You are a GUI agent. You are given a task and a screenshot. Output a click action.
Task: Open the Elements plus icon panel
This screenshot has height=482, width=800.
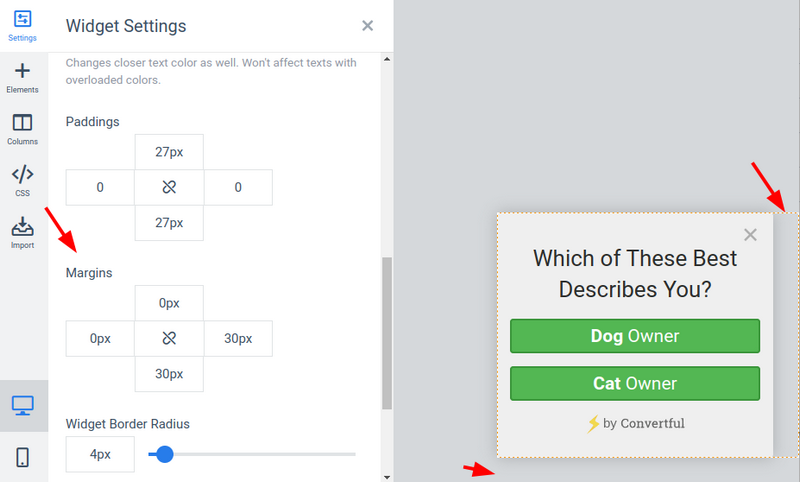point(22,78)
